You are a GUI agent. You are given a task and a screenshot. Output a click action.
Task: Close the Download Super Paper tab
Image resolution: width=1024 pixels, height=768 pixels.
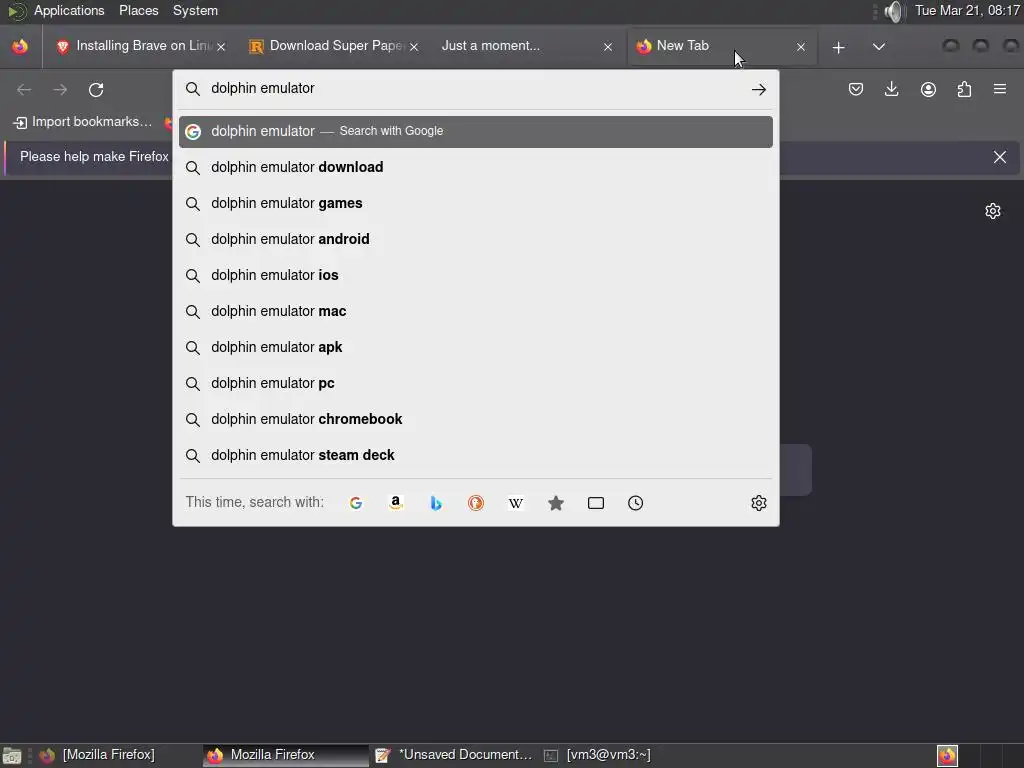point(414,47)
